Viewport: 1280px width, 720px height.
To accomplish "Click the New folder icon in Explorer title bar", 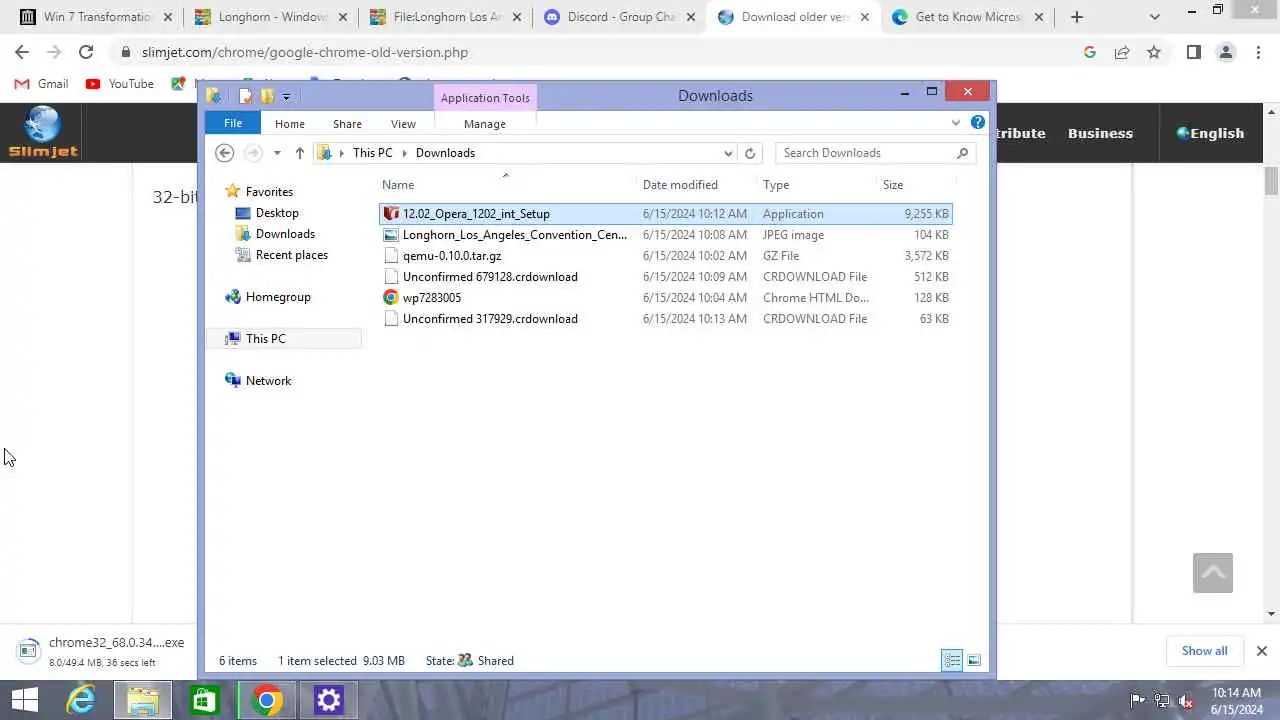I will (267, 96).
